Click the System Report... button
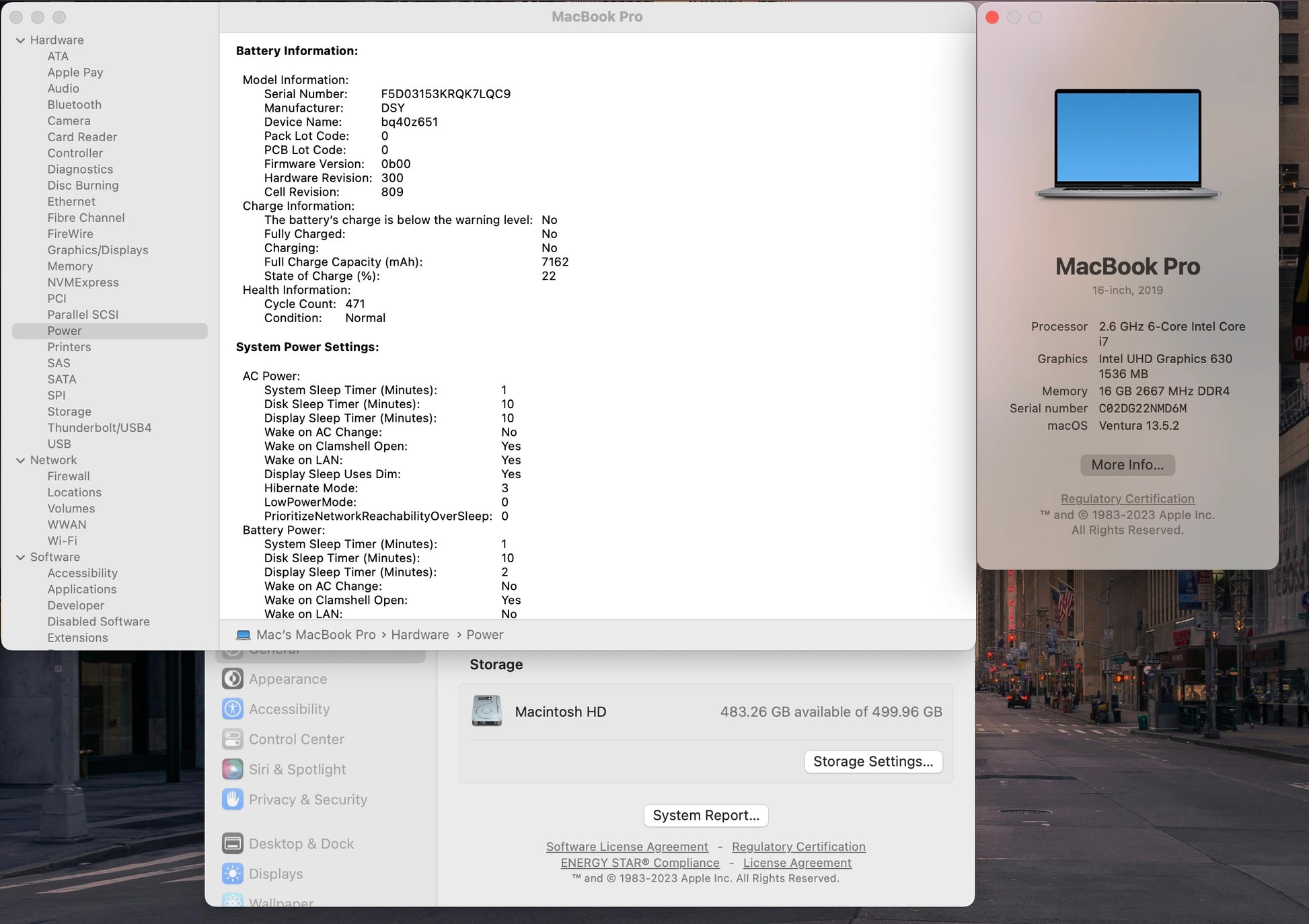This screenshot has width=1309, height=924. click(x=706, y=815)
